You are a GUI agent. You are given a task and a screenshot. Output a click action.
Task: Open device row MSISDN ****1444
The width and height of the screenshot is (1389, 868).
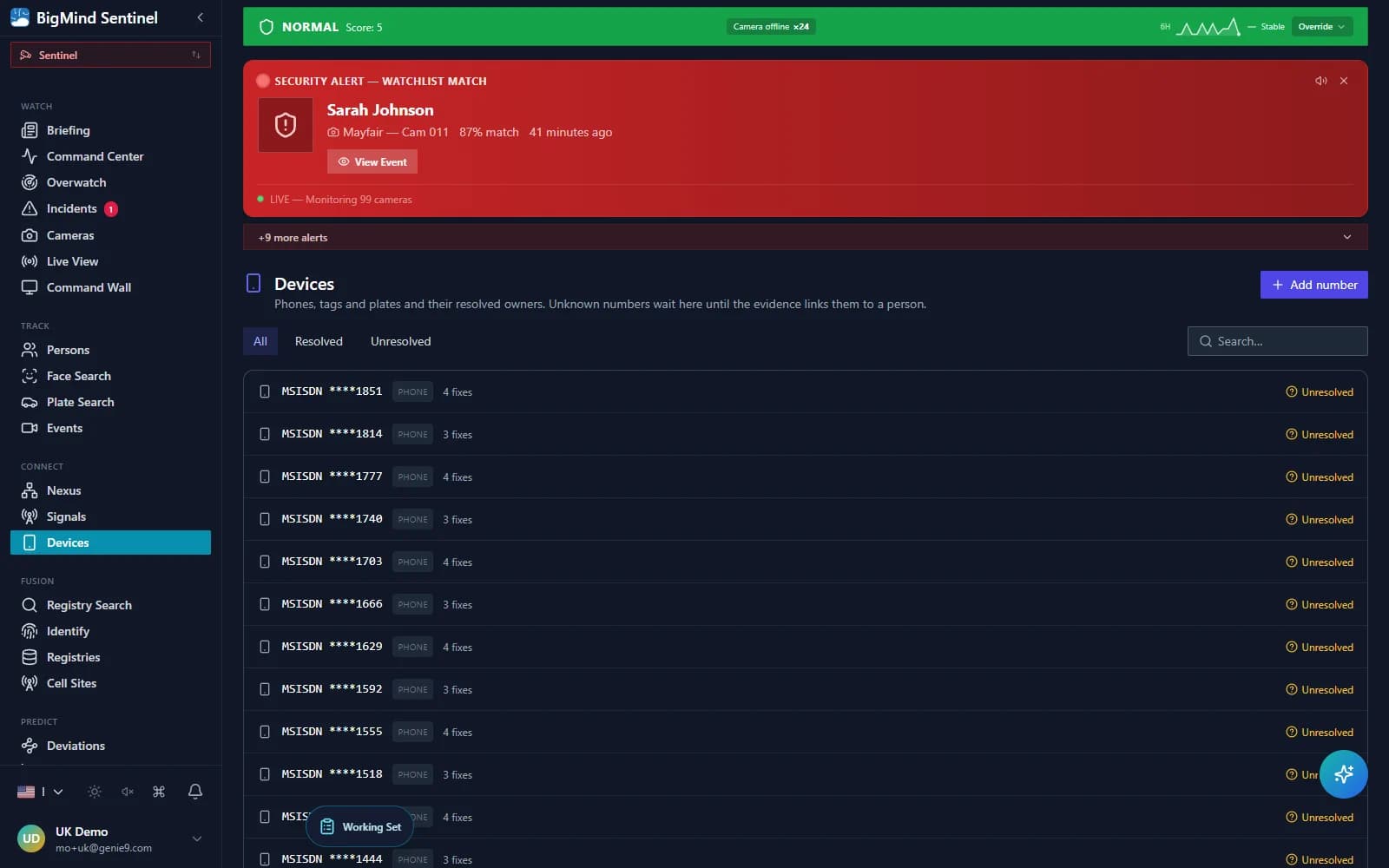point(805,855)
